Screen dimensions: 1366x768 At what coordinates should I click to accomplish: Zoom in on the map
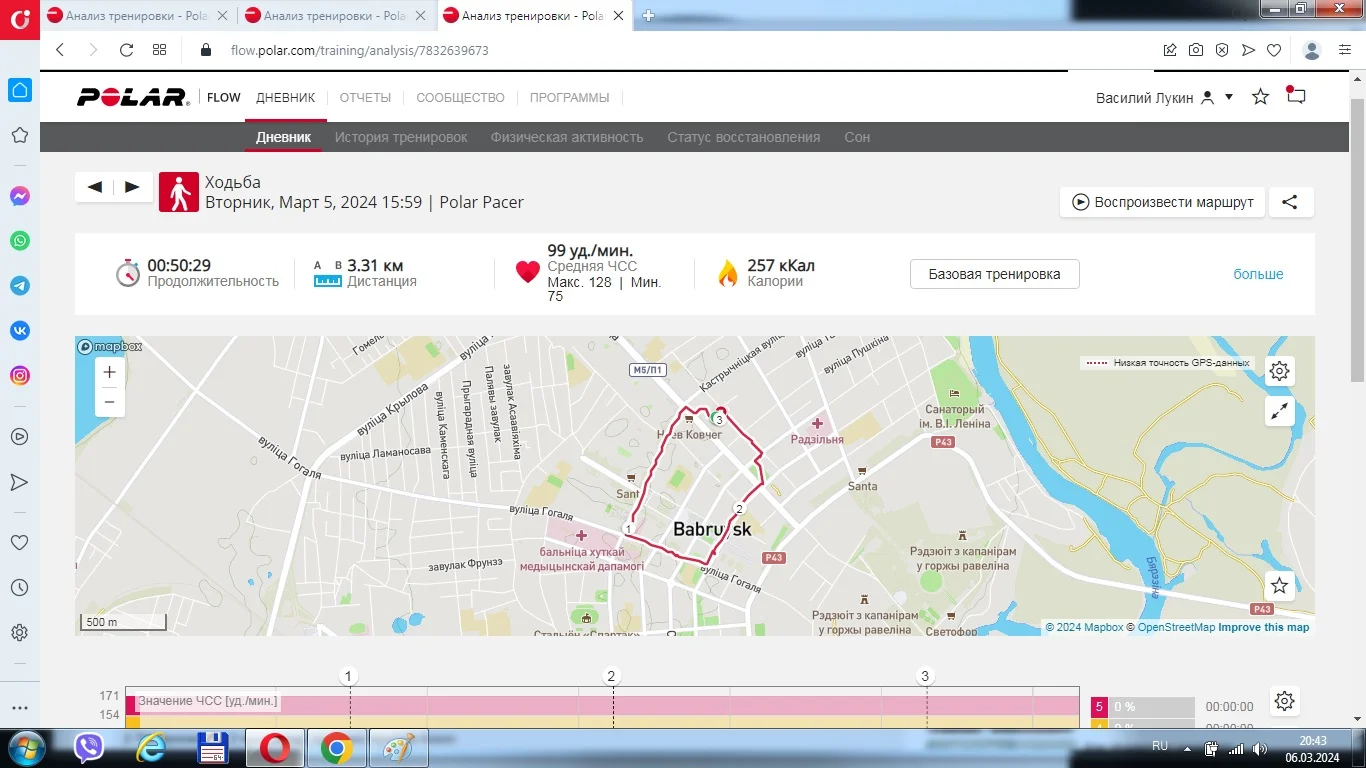(109, 372)
